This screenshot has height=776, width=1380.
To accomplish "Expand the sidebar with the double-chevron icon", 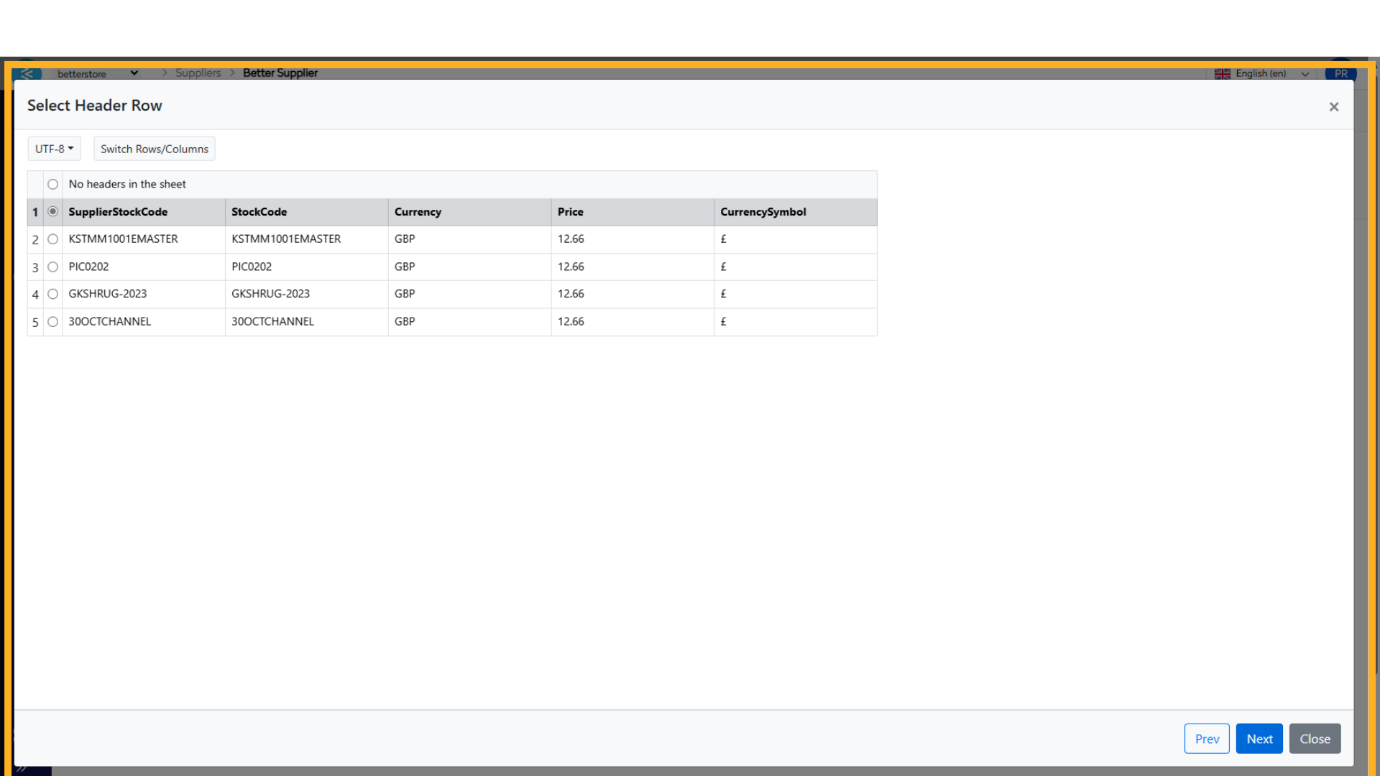I will (20, 769).
